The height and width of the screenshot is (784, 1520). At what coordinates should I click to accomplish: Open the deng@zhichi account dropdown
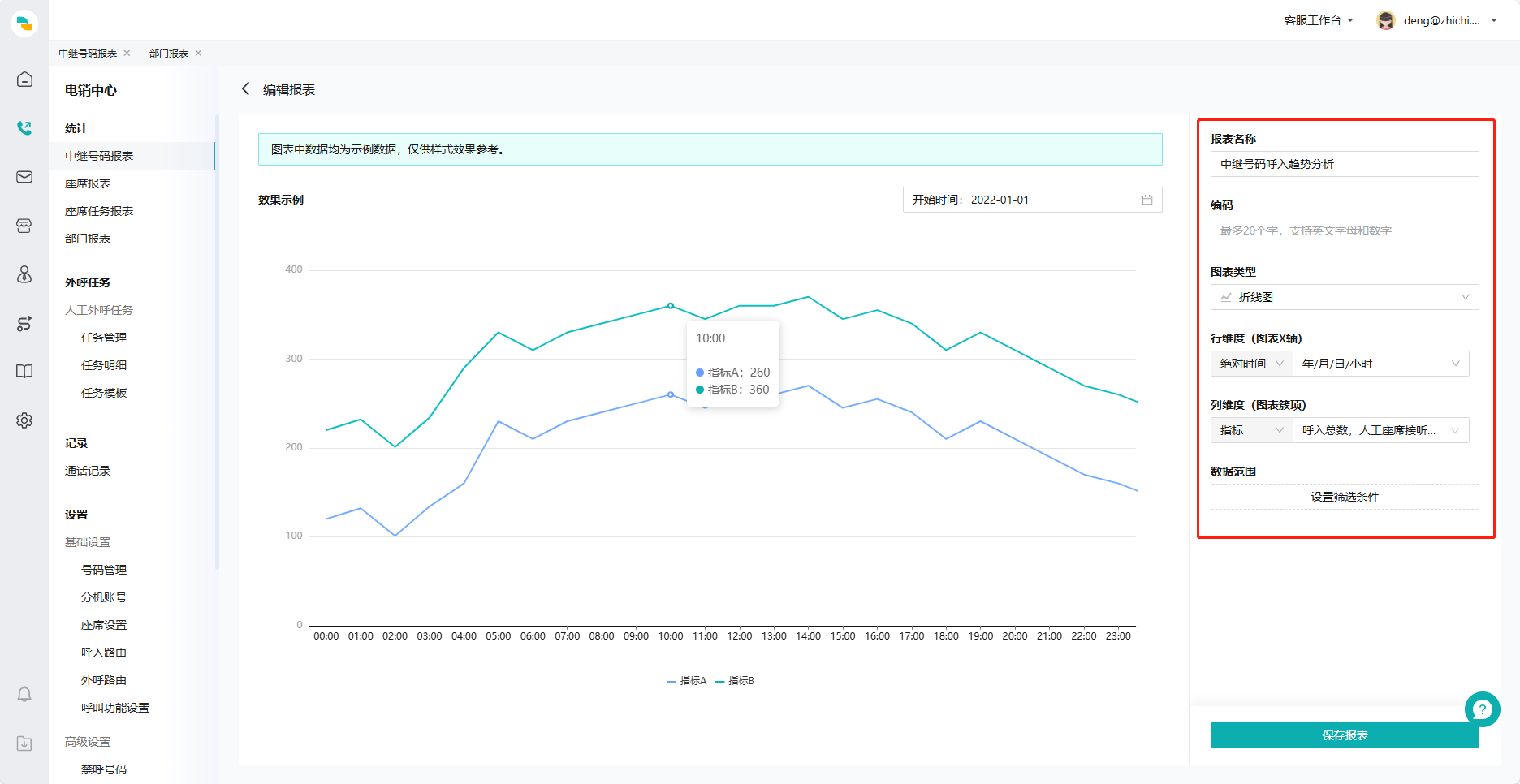(x=1450, y=20)
